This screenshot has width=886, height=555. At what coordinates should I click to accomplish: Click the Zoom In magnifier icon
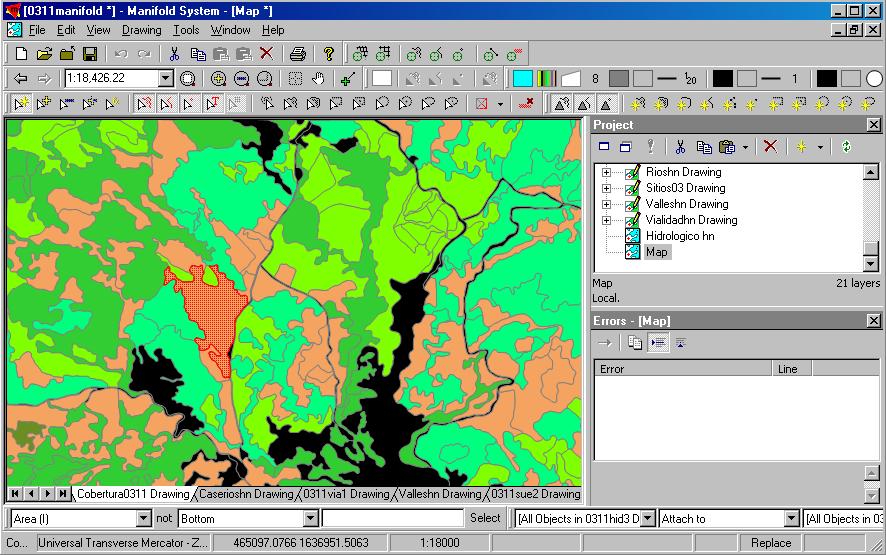click(x=219, y=79)
